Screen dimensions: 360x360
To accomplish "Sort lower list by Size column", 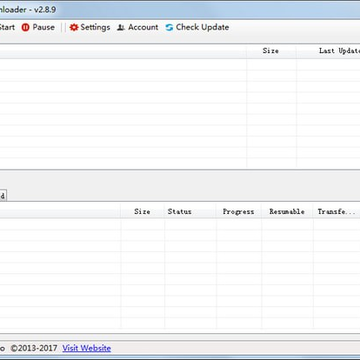I will (x=142, y=212).
